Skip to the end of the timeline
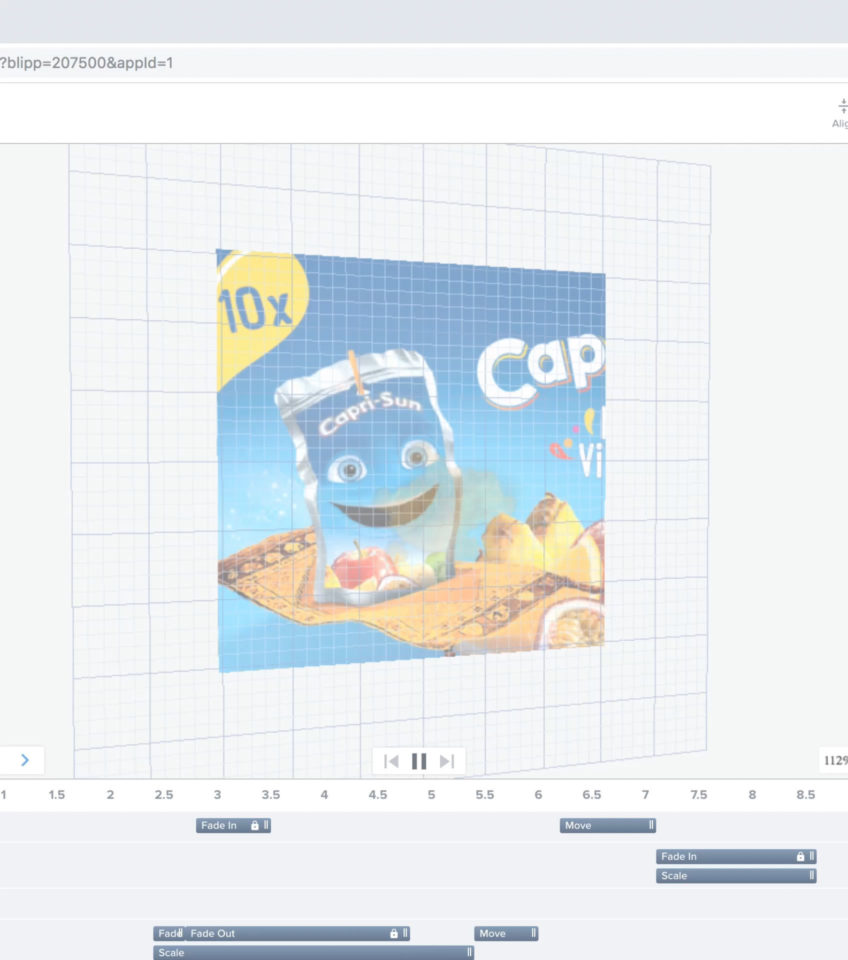The height and width of the screenshot is (960, 848). (447, 761)
